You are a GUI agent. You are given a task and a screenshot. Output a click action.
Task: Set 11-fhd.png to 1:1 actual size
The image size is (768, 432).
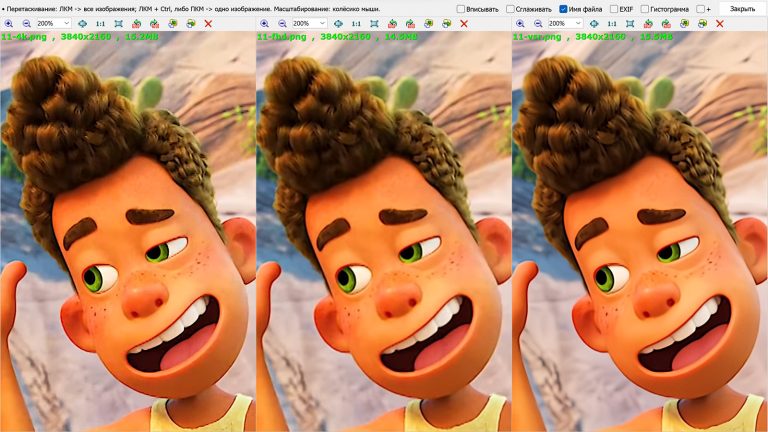tap(356, 24)
